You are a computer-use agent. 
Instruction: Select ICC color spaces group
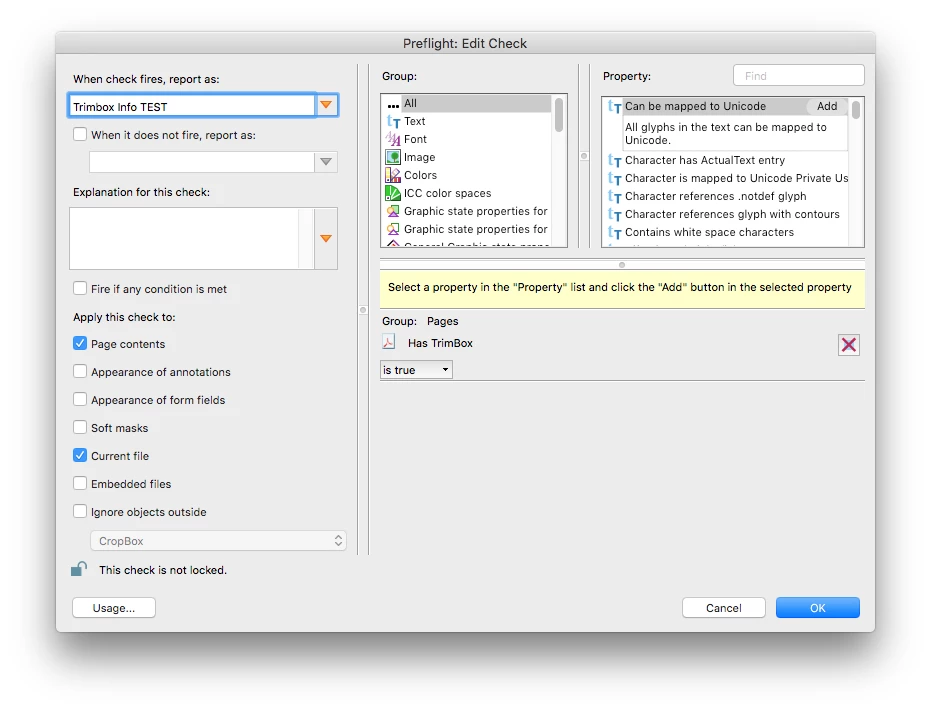468,193
